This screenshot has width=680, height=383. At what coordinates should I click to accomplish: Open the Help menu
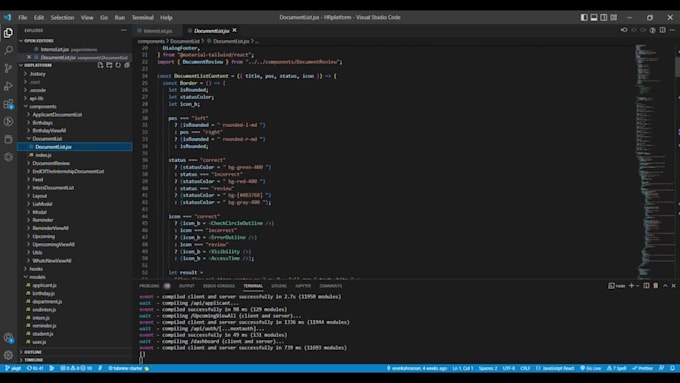click(x=167, y=17)
